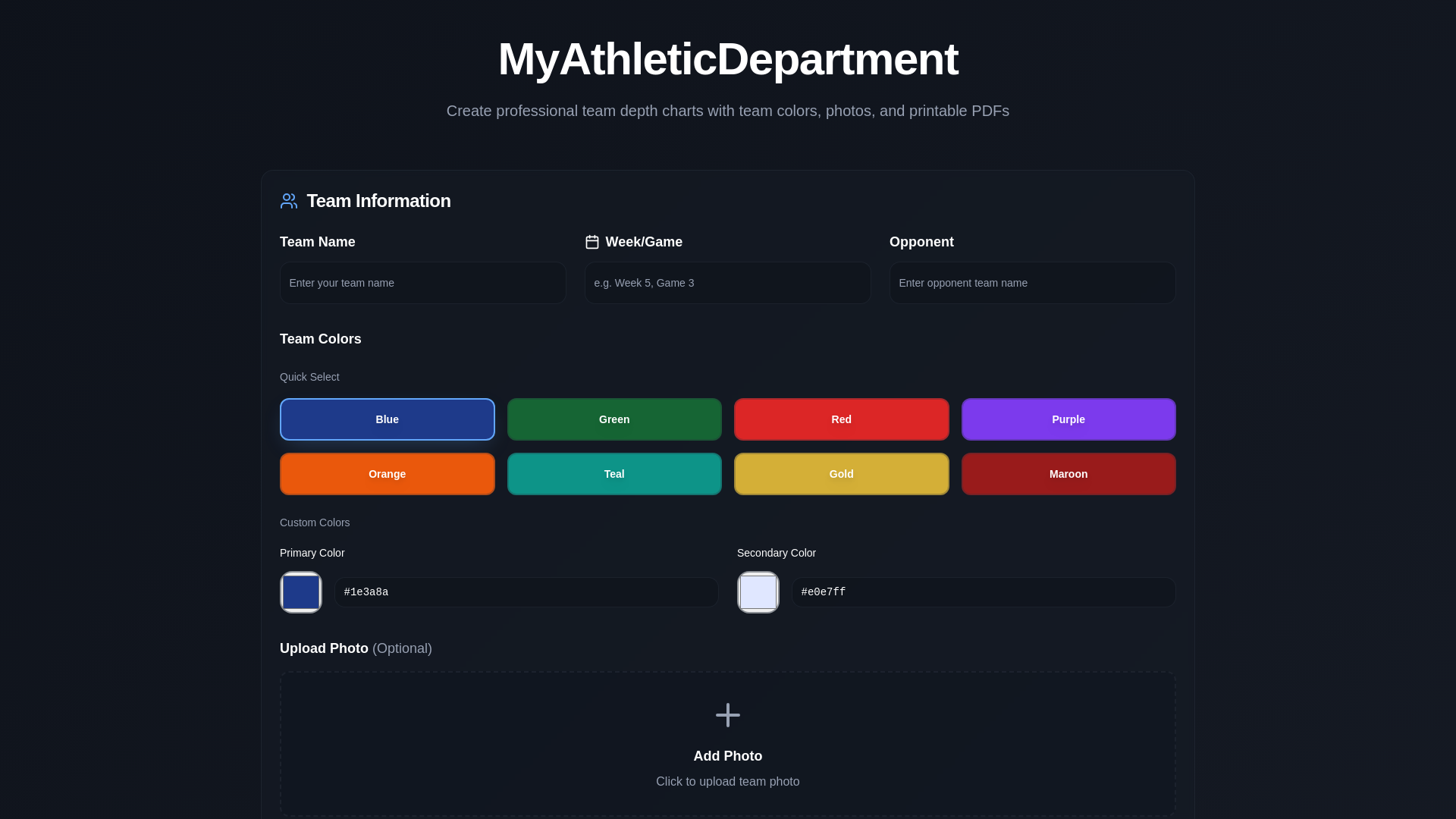1456x819 pixels.
Task: Select the Maroon quick color option
Action: pos(1068,473)
